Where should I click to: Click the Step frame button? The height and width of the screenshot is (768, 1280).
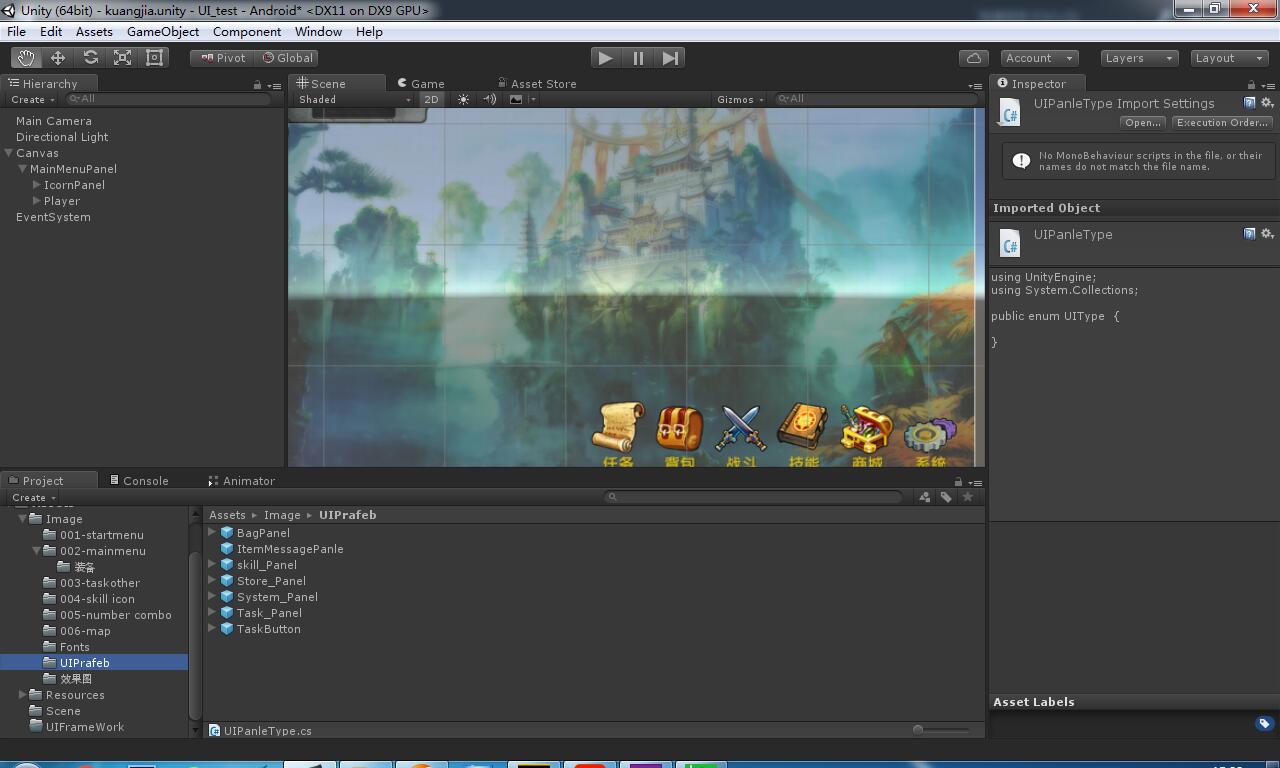(670, 58)
